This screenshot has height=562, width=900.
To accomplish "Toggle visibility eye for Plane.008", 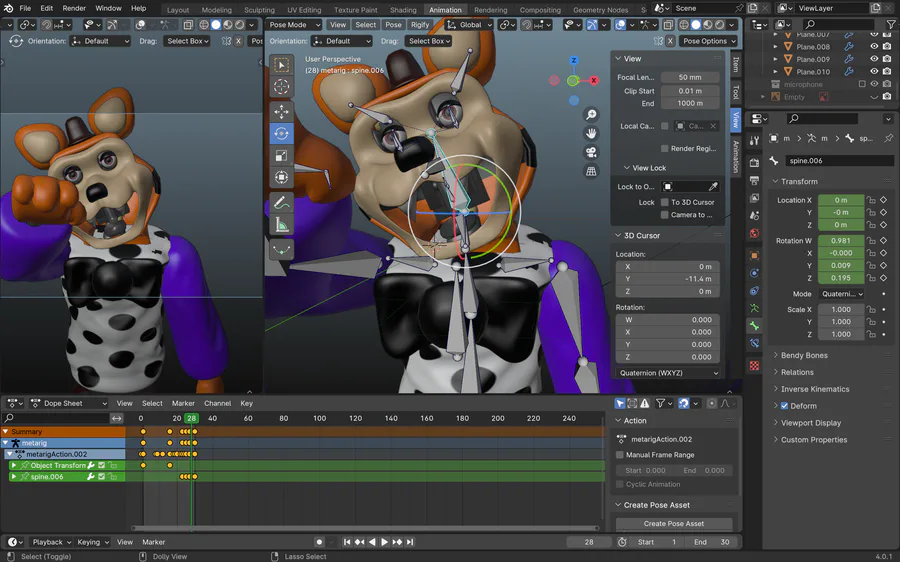I will click(874, 46).
